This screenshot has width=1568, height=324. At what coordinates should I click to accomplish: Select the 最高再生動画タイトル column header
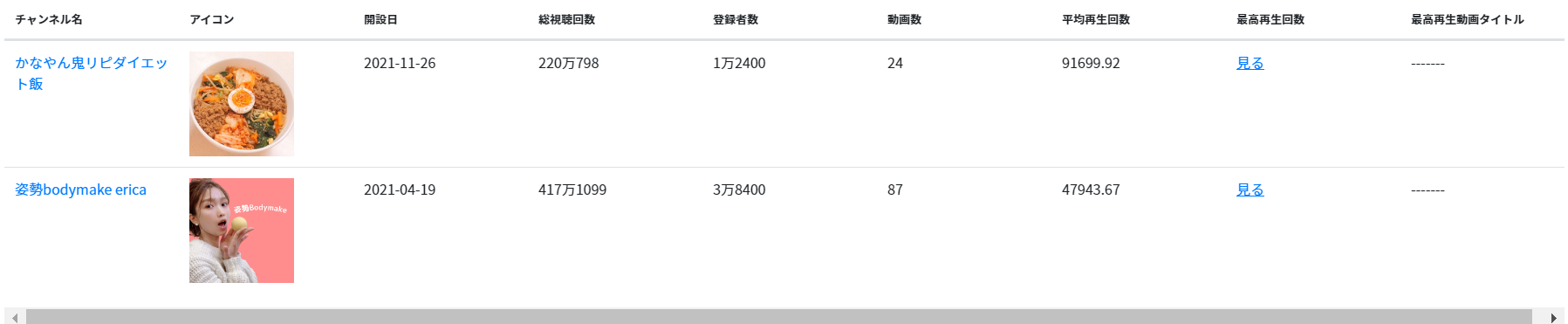[x=1468, y=19]
